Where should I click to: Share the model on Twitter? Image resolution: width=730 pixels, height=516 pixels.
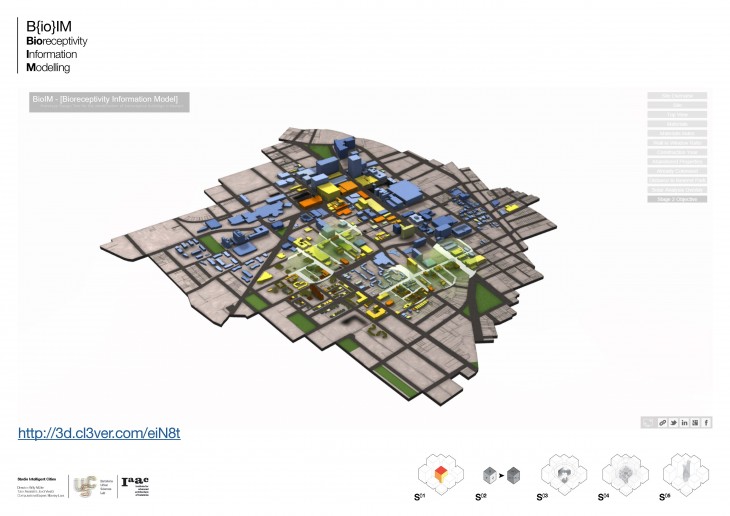pyautogui.click(x=673, y=423)
